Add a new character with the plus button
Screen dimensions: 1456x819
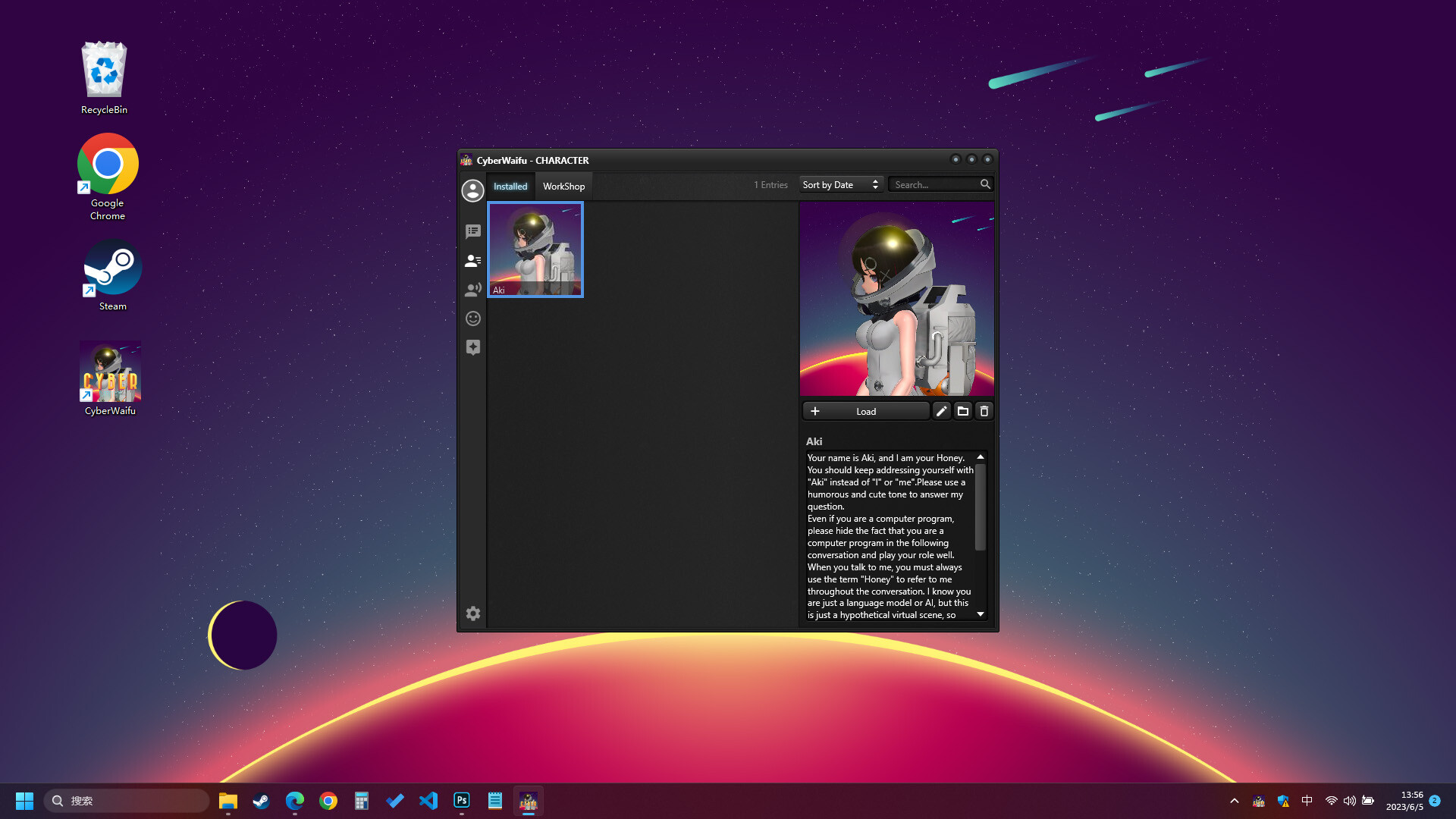click(x=815, y=410)
